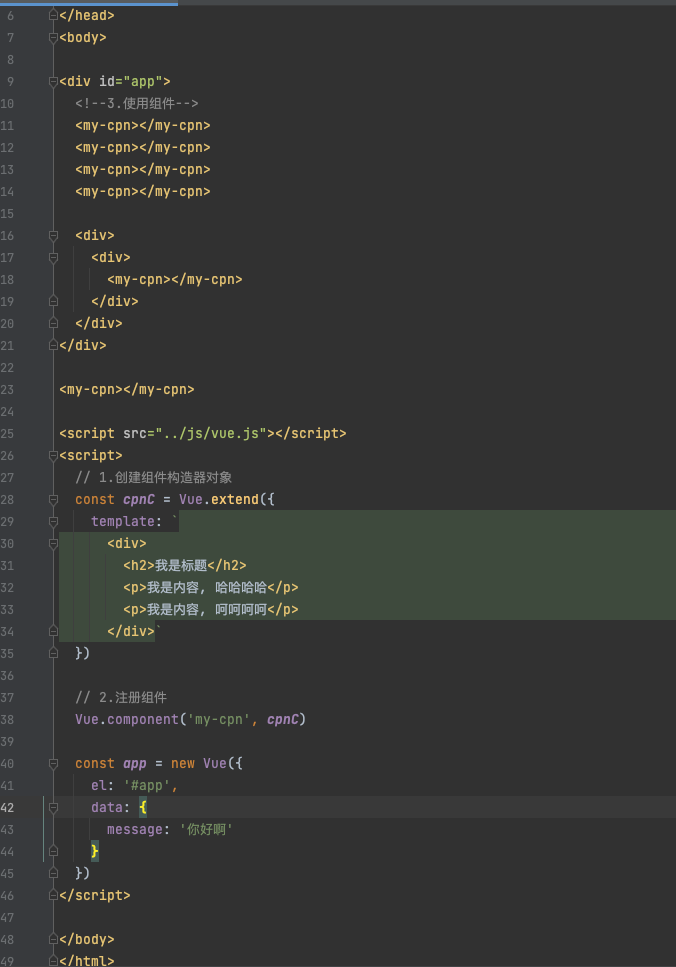Image resolution: width=676 pixels, height=967 pixels.
Task: Click the '你好啊' string value
Action: [x=207, y=829]
